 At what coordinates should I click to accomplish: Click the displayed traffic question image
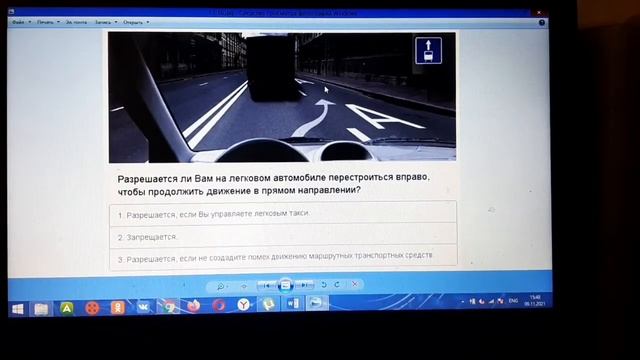click(x=282, y=97)
